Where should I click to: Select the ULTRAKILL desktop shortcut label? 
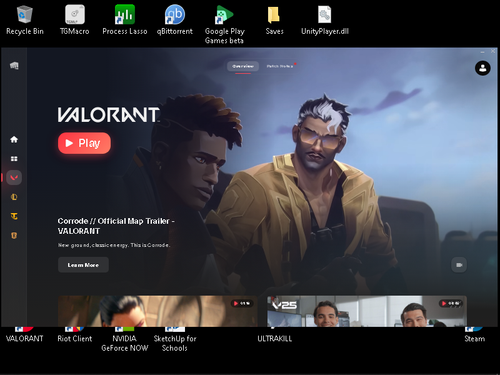click(x=274, y=339)
